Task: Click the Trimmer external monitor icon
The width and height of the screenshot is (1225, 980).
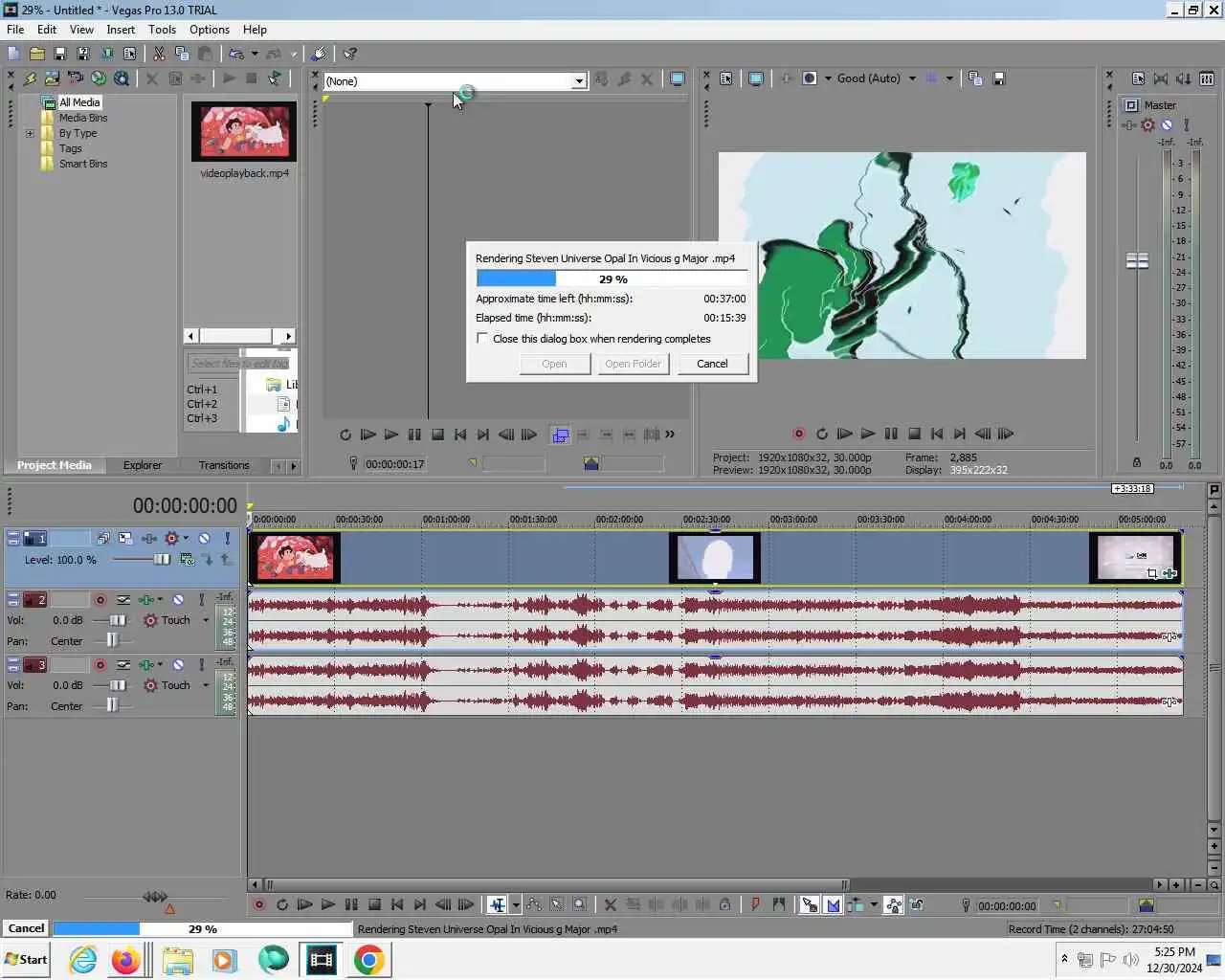Action: click(678, 78)
